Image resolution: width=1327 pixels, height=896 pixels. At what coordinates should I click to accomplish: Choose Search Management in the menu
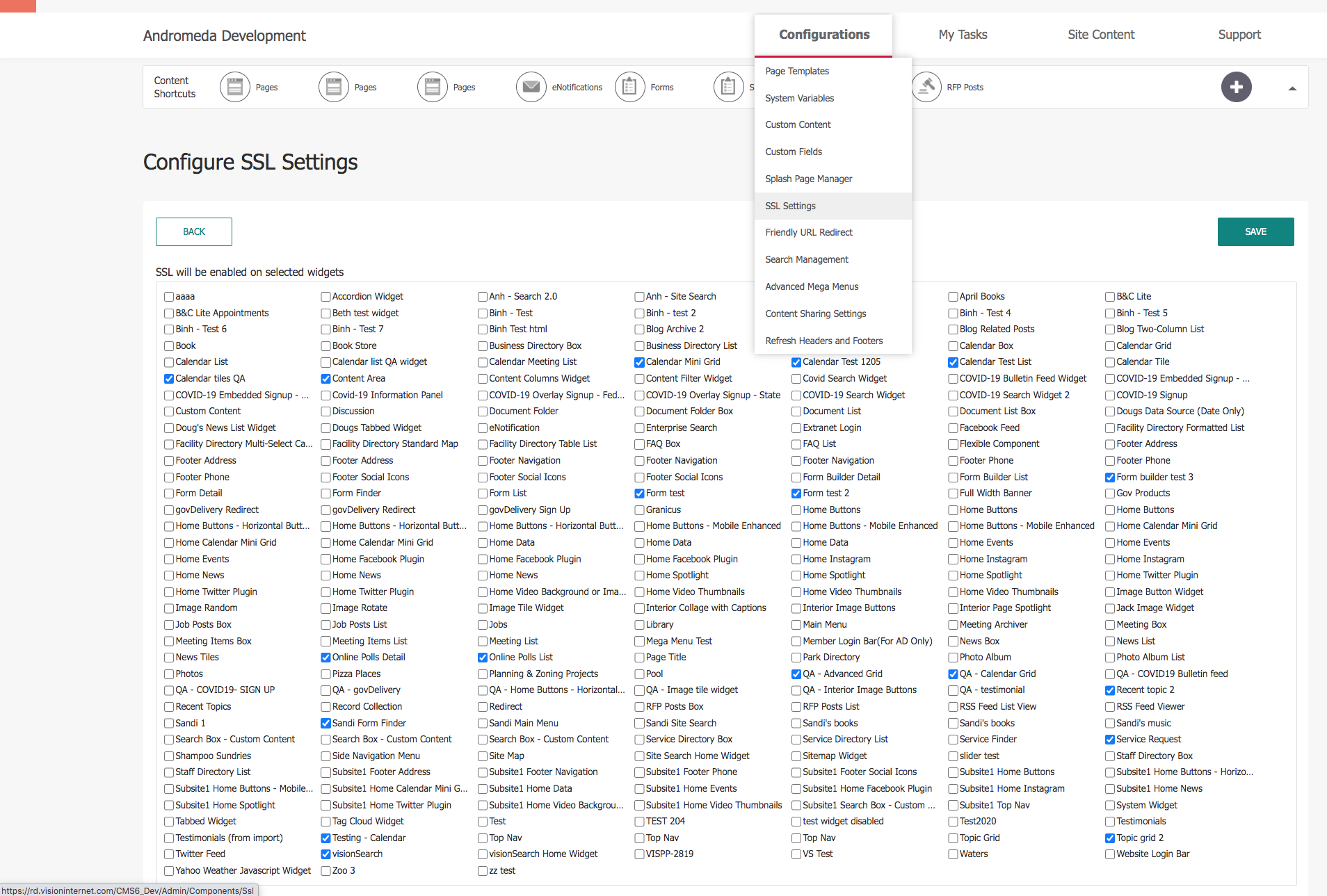point(833,259)
